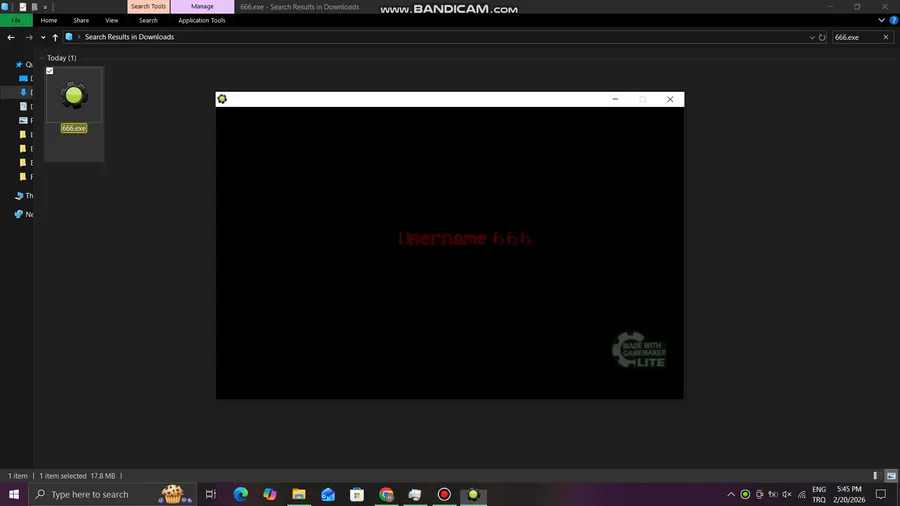Screen dimensions: 900x506
Task: Click New Folder icon in Quick Access Toolbar
Action: (34, 7)
